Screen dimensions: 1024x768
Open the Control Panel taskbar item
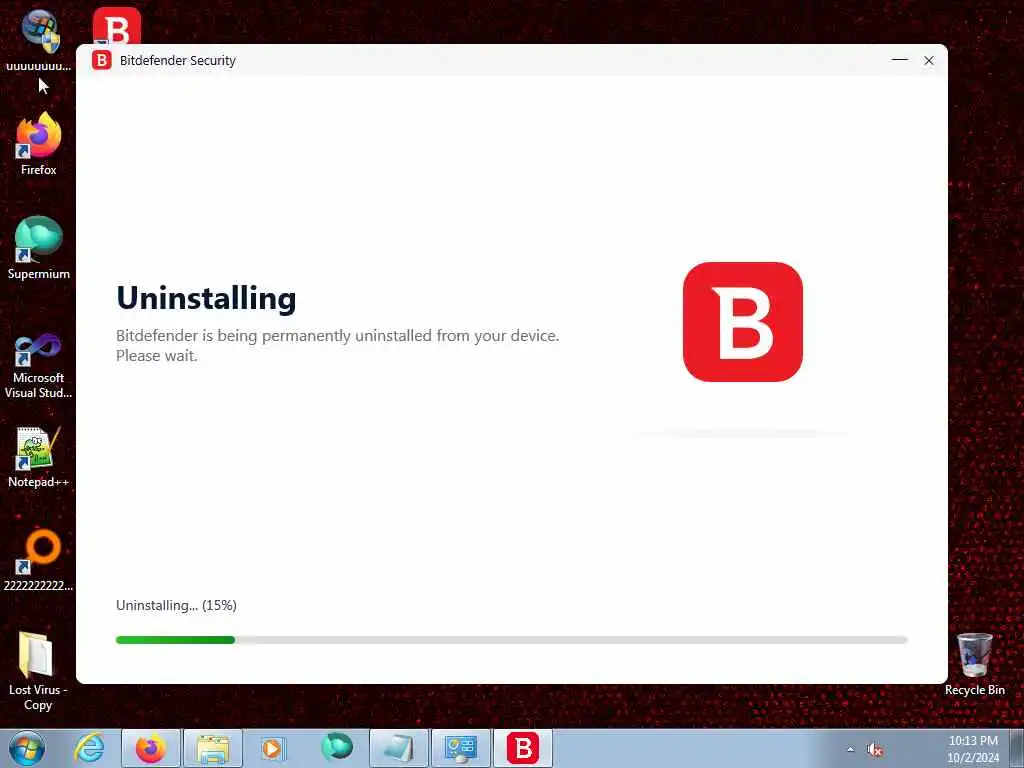[460, 748]
